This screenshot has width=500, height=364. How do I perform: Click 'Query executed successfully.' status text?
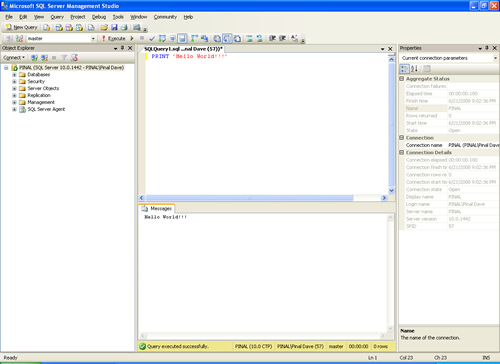(x=178, y=347)
